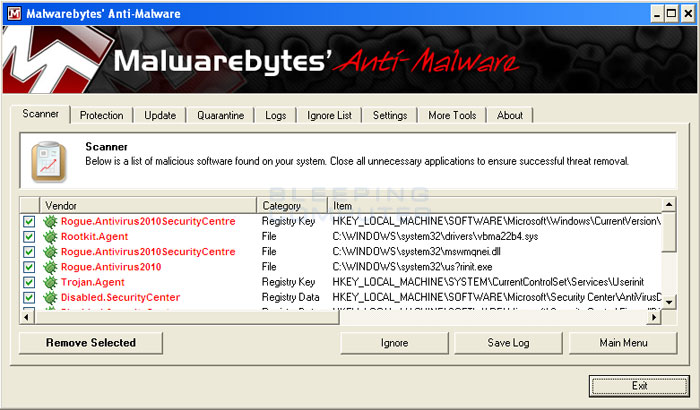Open the Ignore List tab
The image size is (700, 410).
329,115
